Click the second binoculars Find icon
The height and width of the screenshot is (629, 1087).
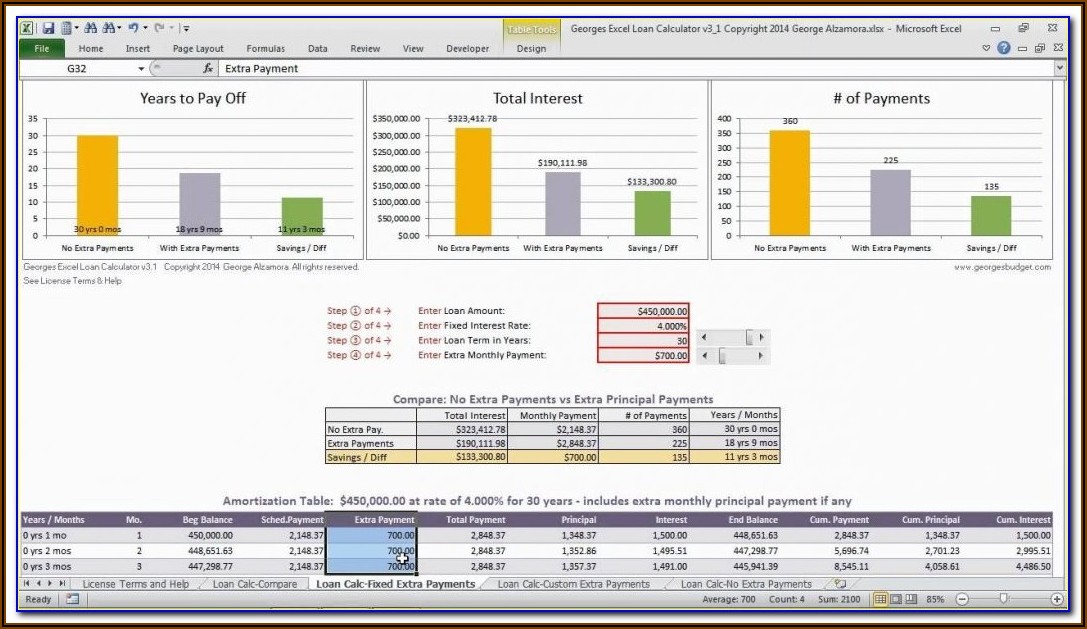[x=109, y=28]
